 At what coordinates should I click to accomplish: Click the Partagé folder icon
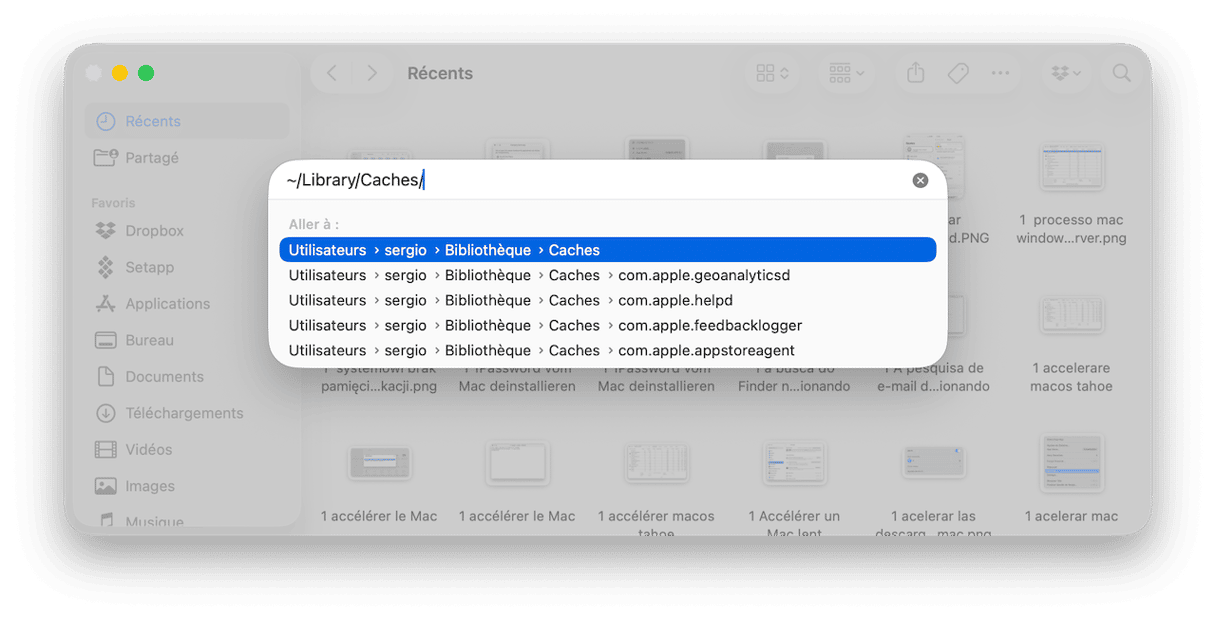coord(105,158)
